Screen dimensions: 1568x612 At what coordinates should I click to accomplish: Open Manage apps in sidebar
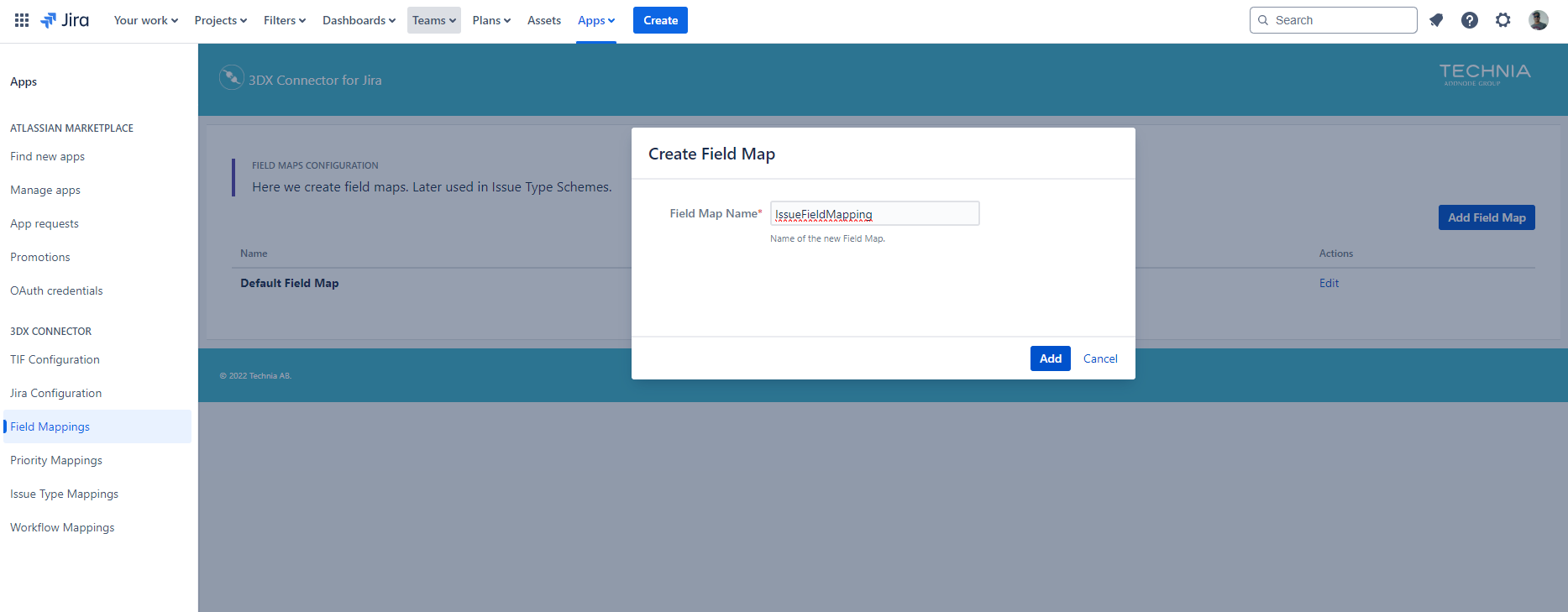(45, 190)
